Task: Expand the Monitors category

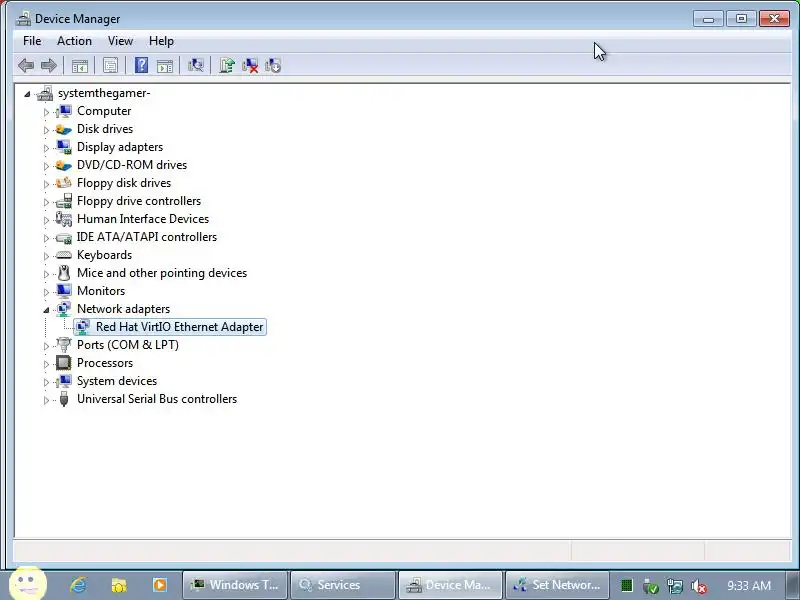Action: [46, 292]
